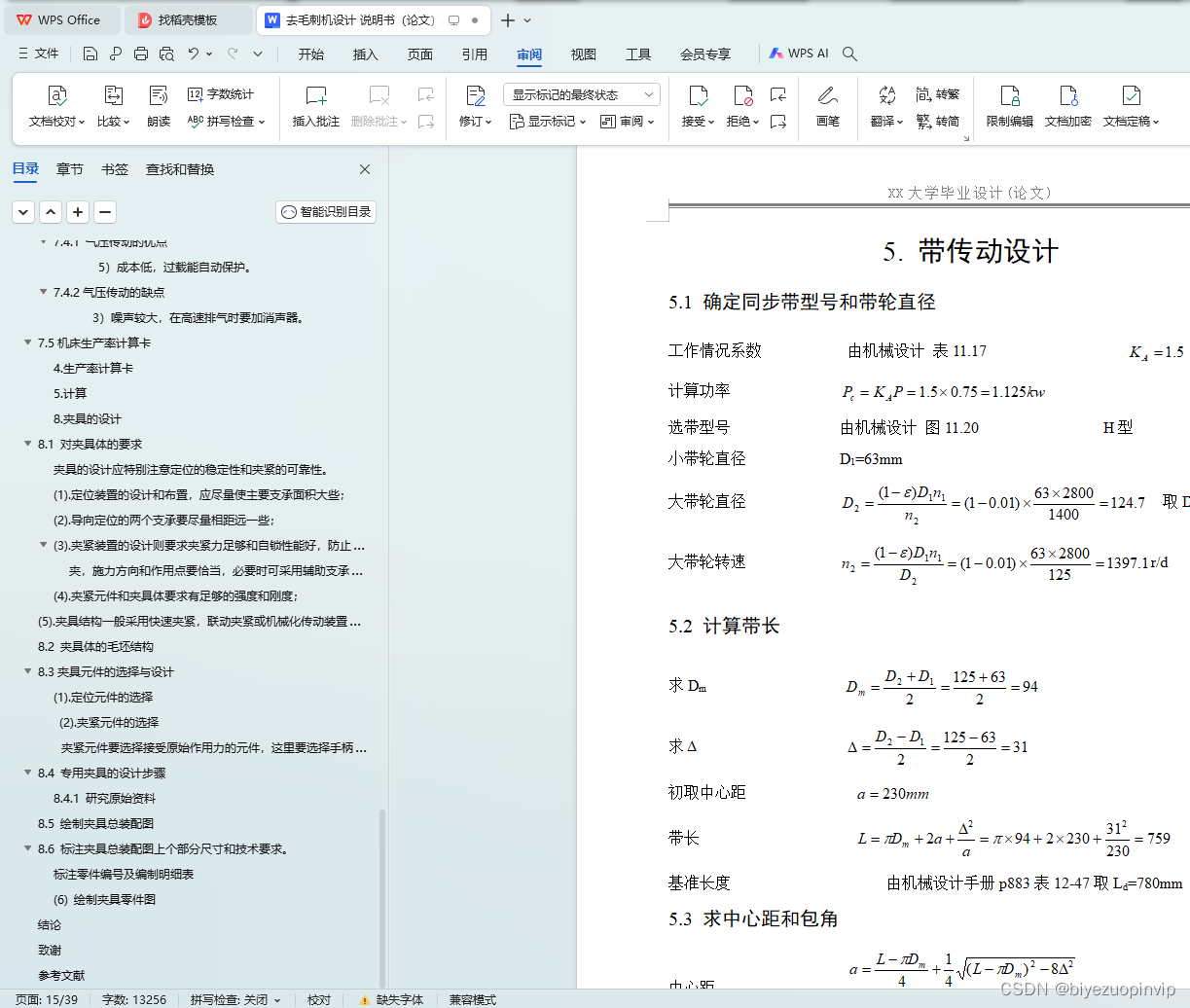Open the Member Exclusive (会员专享) tab

(705, 54)
